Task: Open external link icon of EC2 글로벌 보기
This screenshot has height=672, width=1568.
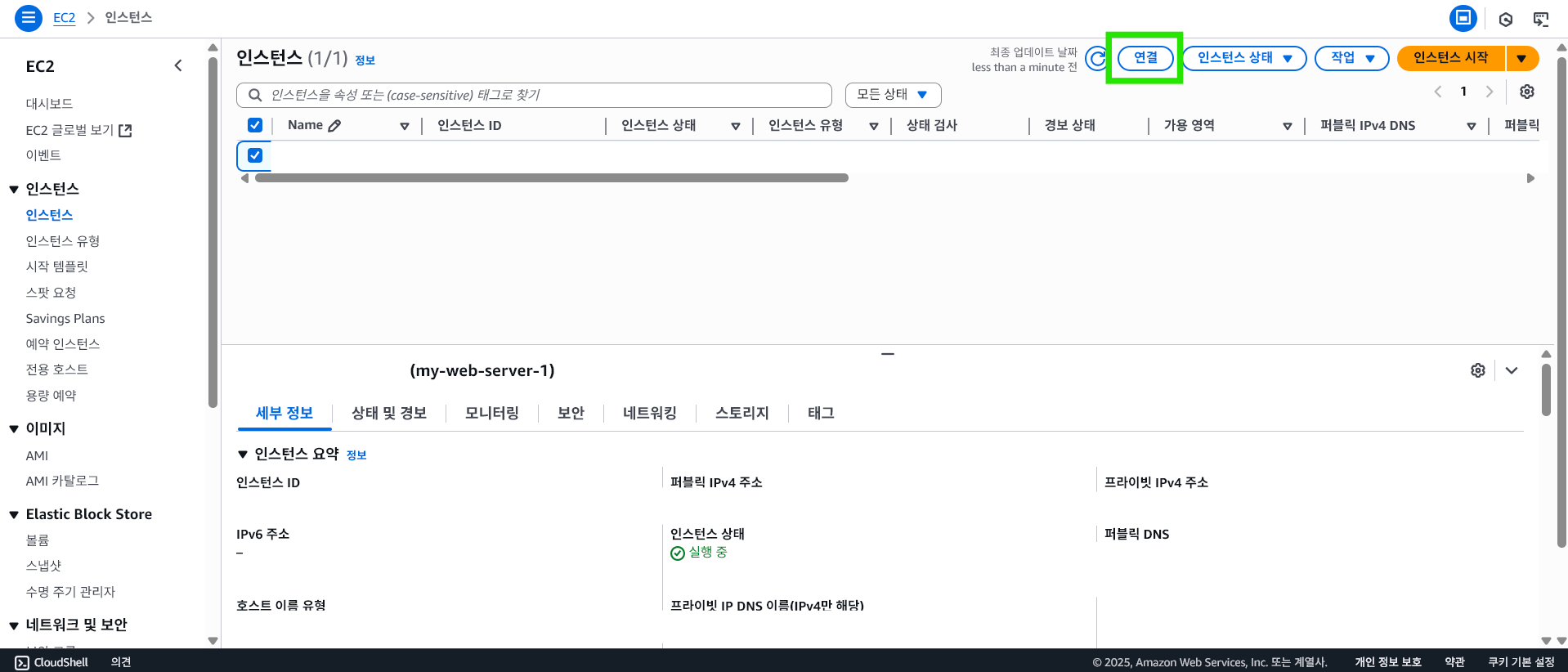Action: point(125,130)
